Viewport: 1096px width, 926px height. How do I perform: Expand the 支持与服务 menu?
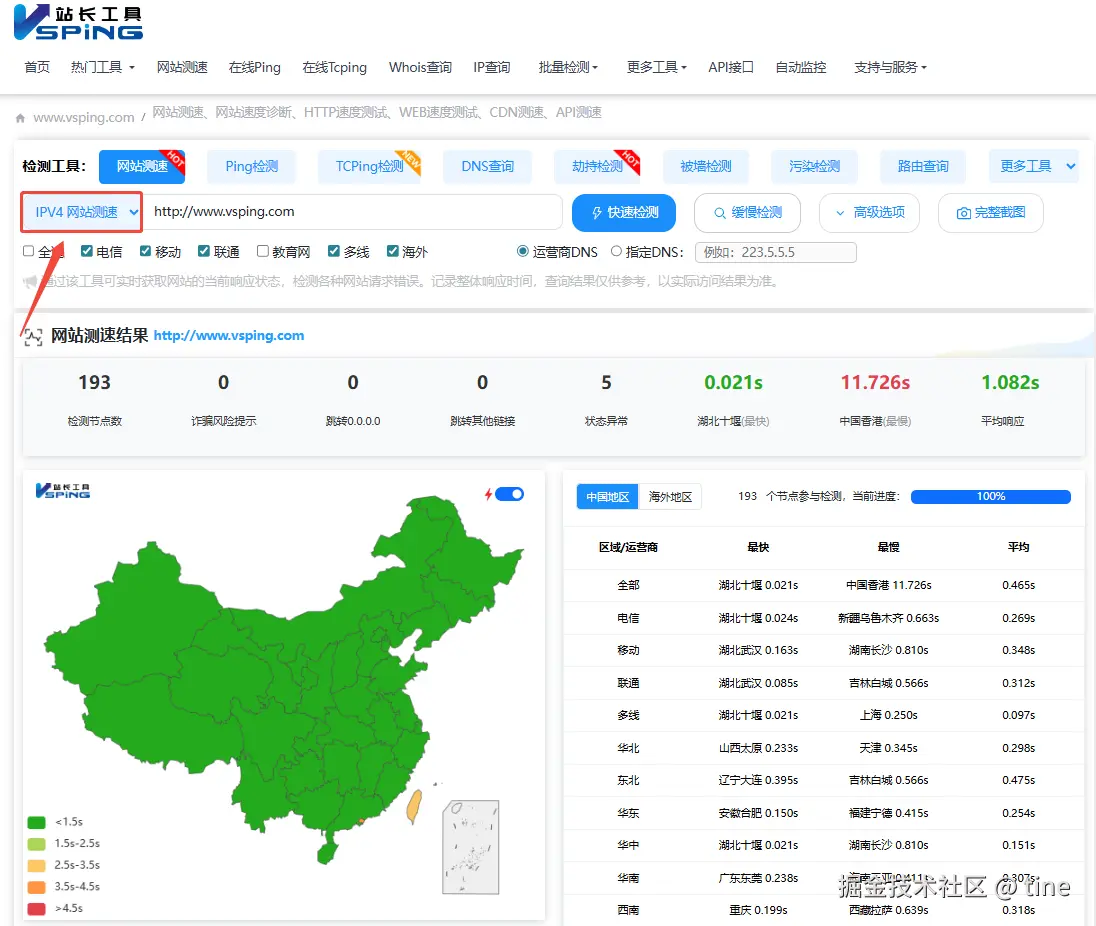[x=890, y=68]
